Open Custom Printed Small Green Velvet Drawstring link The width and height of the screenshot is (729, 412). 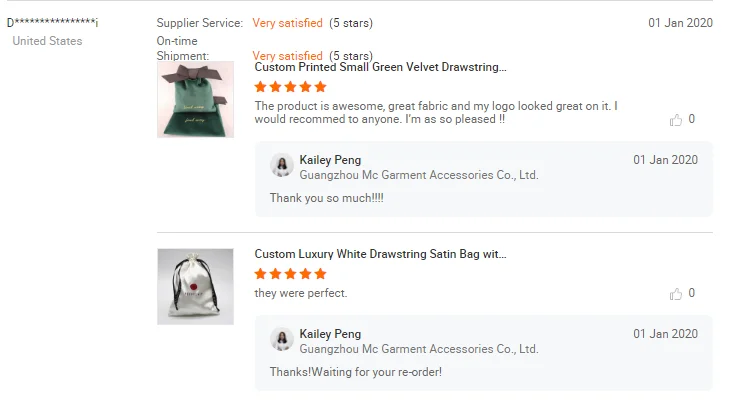tap(380, 68)
